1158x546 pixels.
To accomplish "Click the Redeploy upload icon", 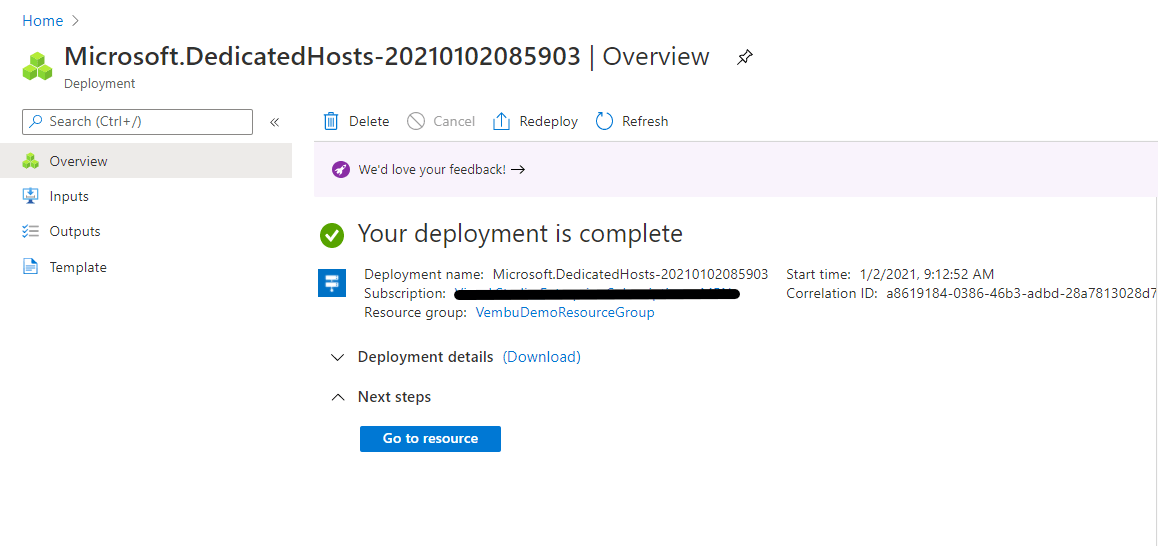I will click(501, 121).
